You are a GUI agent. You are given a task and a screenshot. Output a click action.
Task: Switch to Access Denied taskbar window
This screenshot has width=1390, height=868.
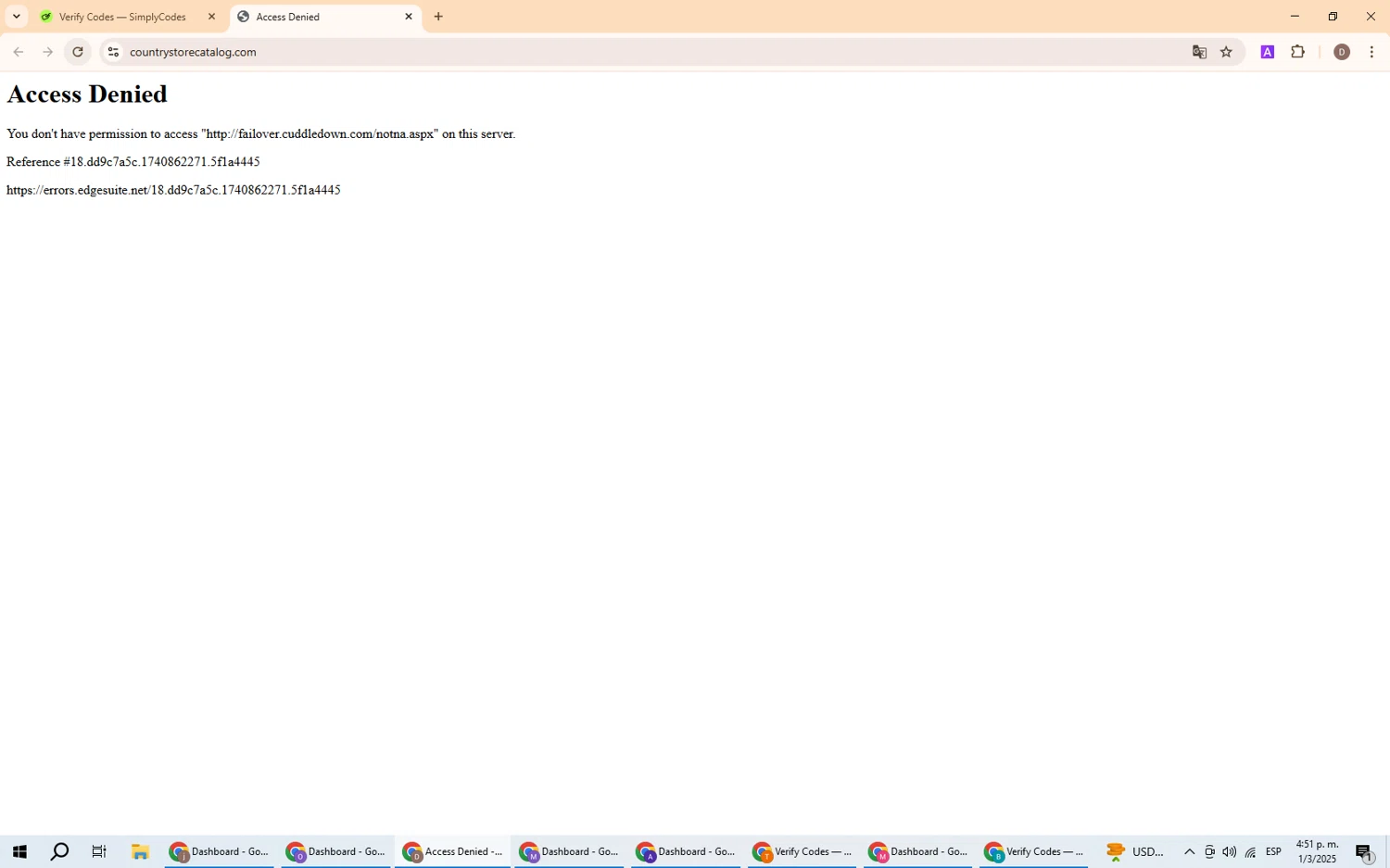[452, 851]
